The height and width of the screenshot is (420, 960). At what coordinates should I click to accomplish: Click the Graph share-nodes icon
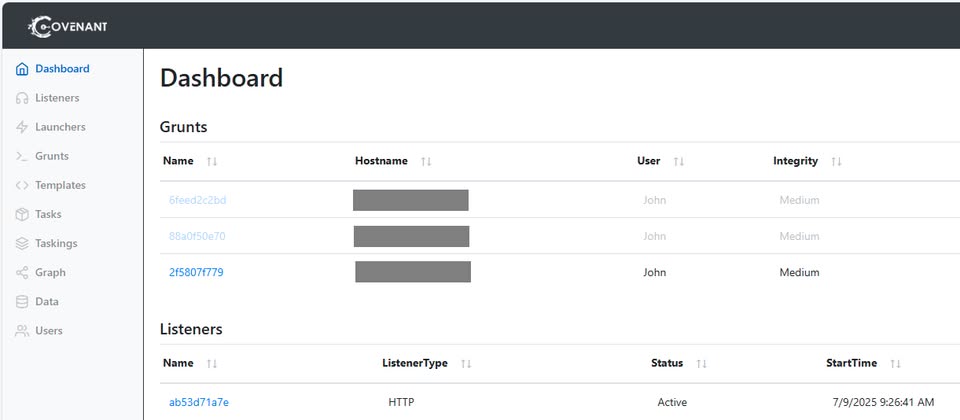22,272
